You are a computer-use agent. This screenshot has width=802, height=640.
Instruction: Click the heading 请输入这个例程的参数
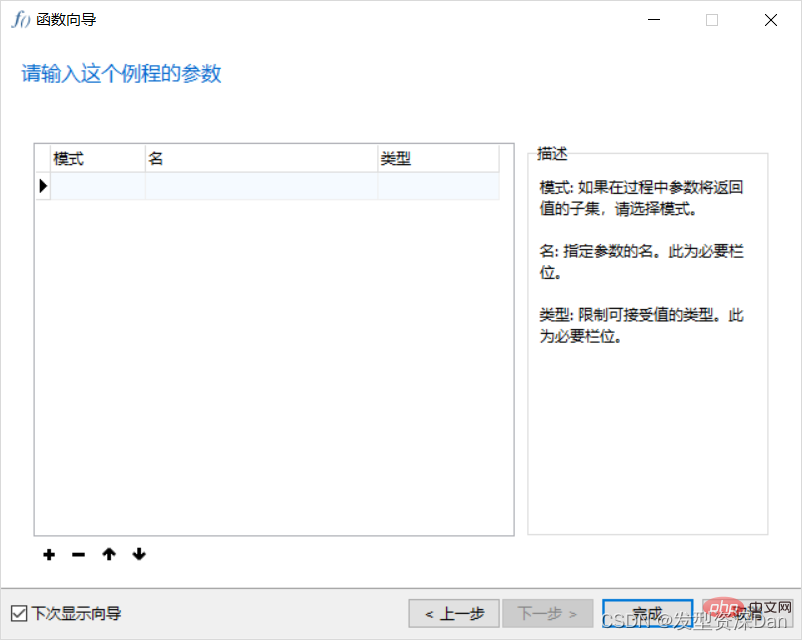pyautogui.click(x=121, y=74)
